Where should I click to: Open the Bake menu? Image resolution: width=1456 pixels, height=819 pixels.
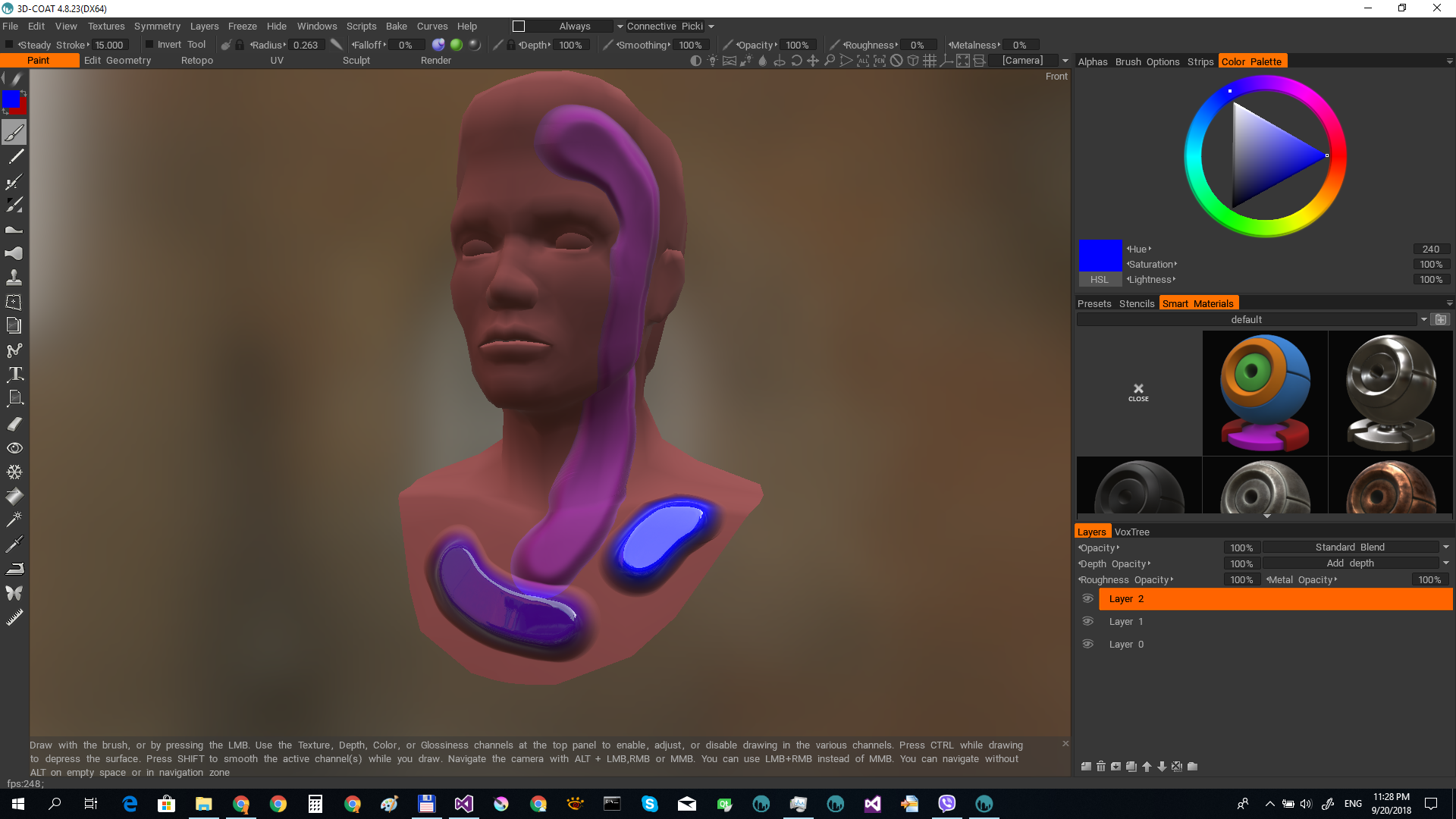coord(397,26)
